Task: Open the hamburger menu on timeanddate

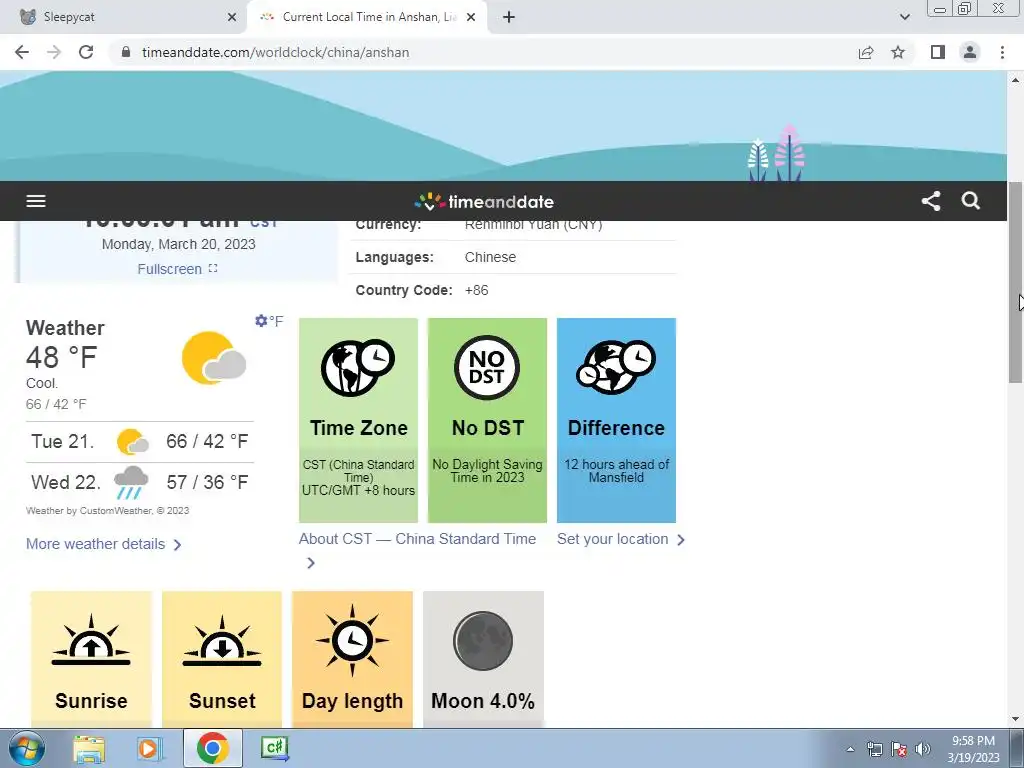Action: [36, 201]
